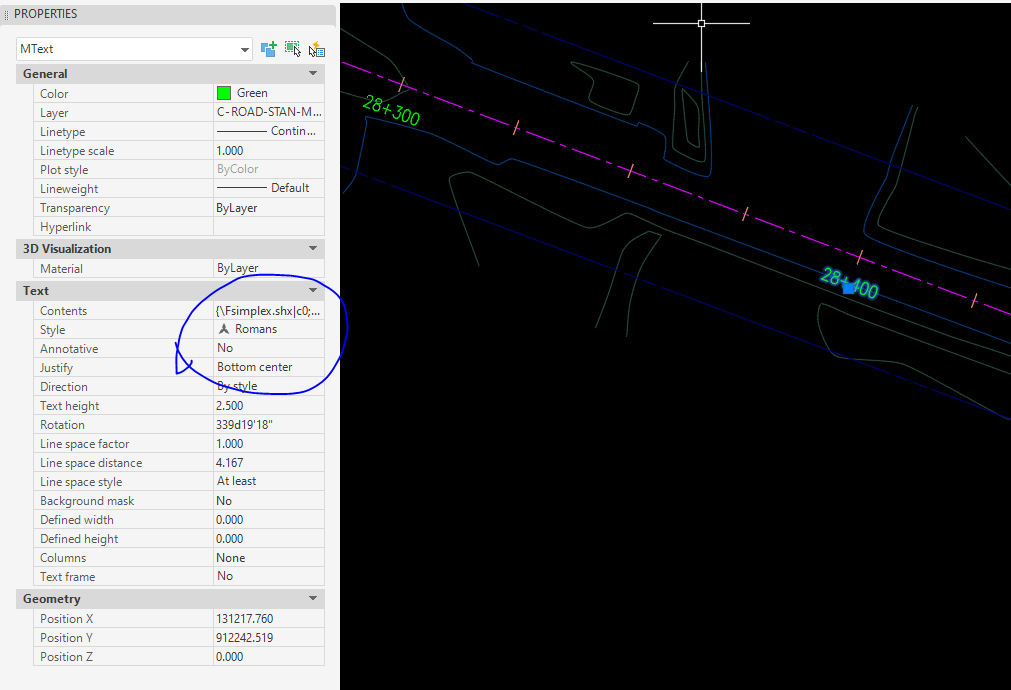Toggle the Annotative property to Yes
This screenshot has height=690, width=1011.
pos(268,347)
